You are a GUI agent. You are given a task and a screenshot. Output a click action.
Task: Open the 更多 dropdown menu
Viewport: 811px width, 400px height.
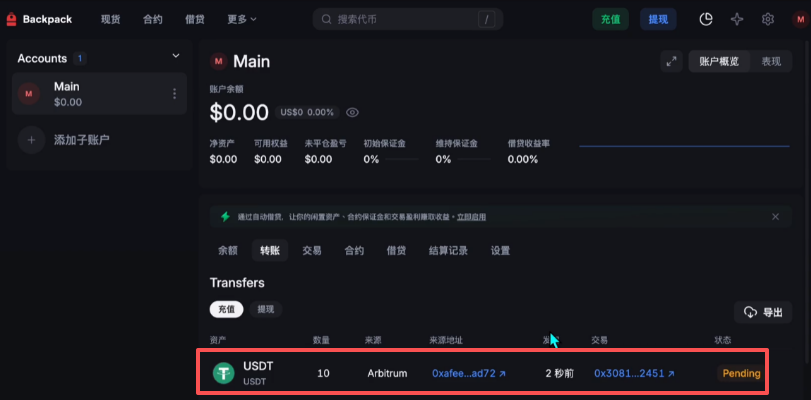(x=242, y=20)
